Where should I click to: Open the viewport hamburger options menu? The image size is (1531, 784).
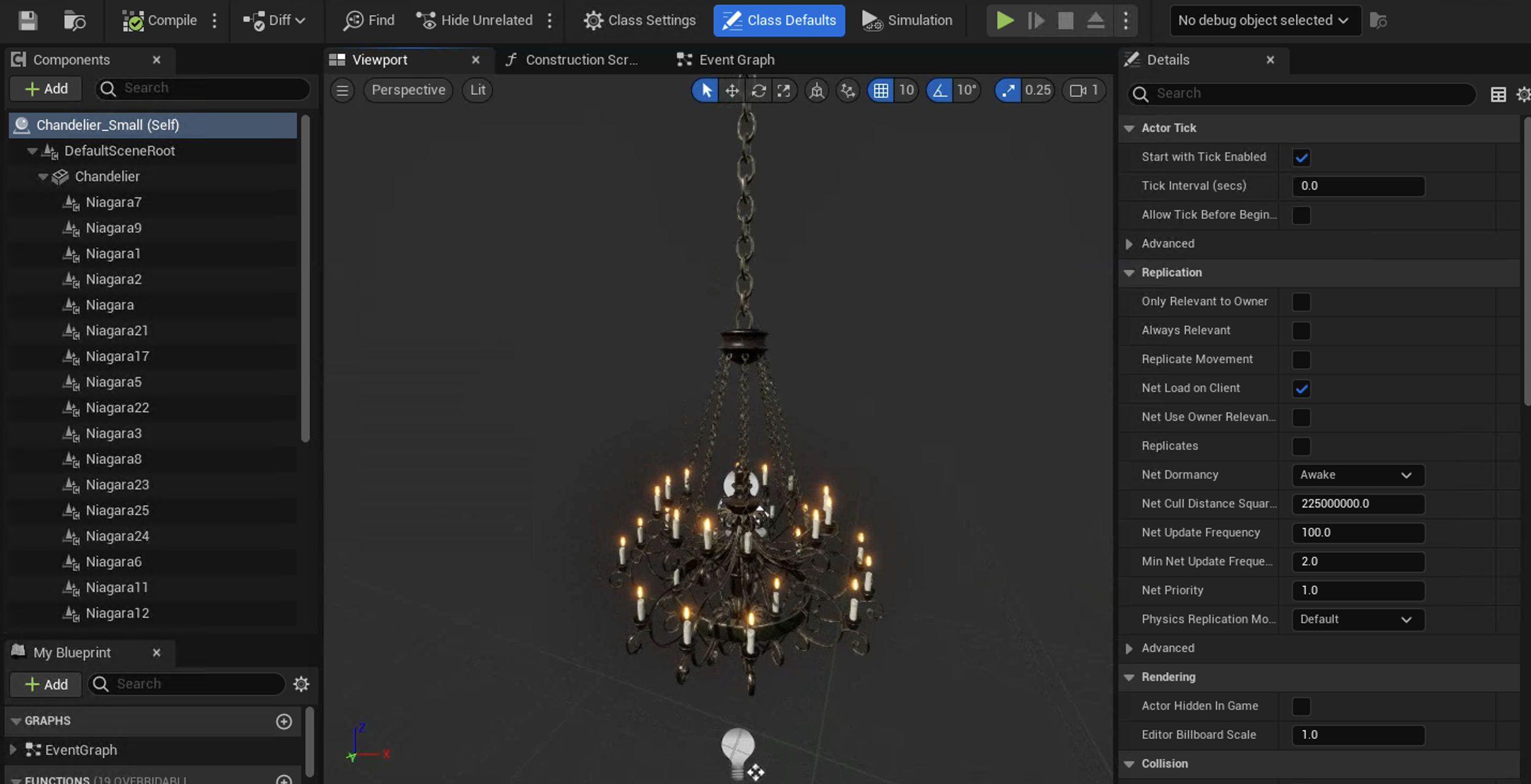[342, 91]
